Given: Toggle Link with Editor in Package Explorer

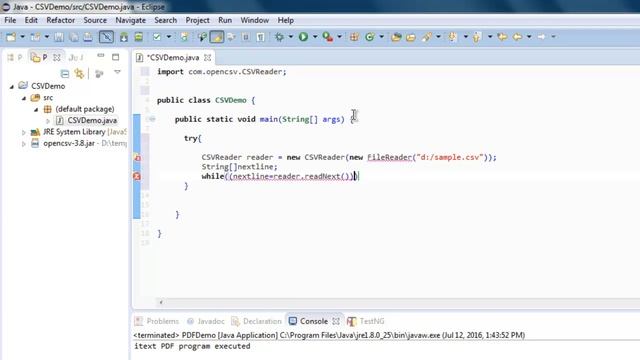Looking at the screenshot, I should click(79, 73).
